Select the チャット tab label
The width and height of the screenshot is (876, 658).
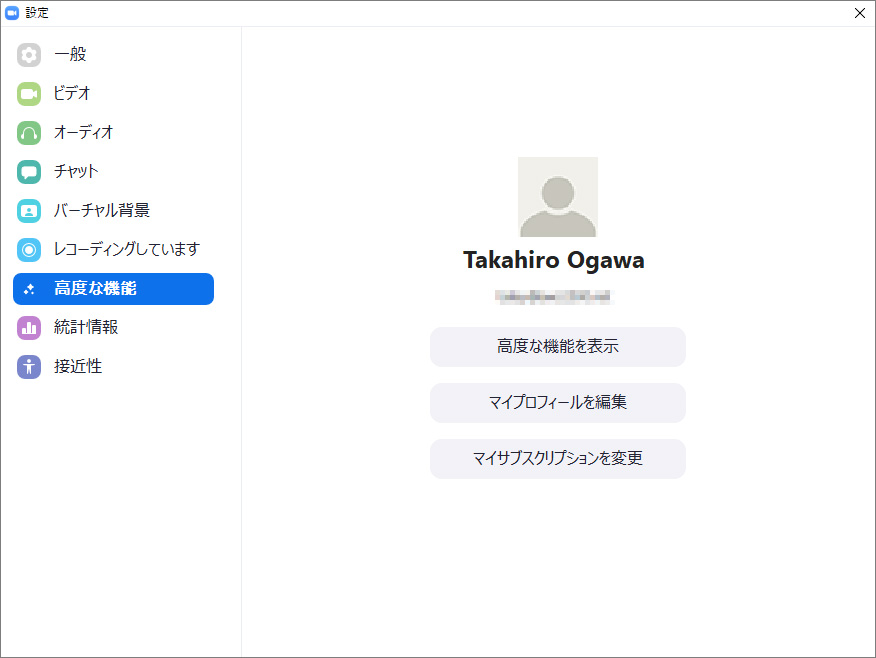click(76, 172)
